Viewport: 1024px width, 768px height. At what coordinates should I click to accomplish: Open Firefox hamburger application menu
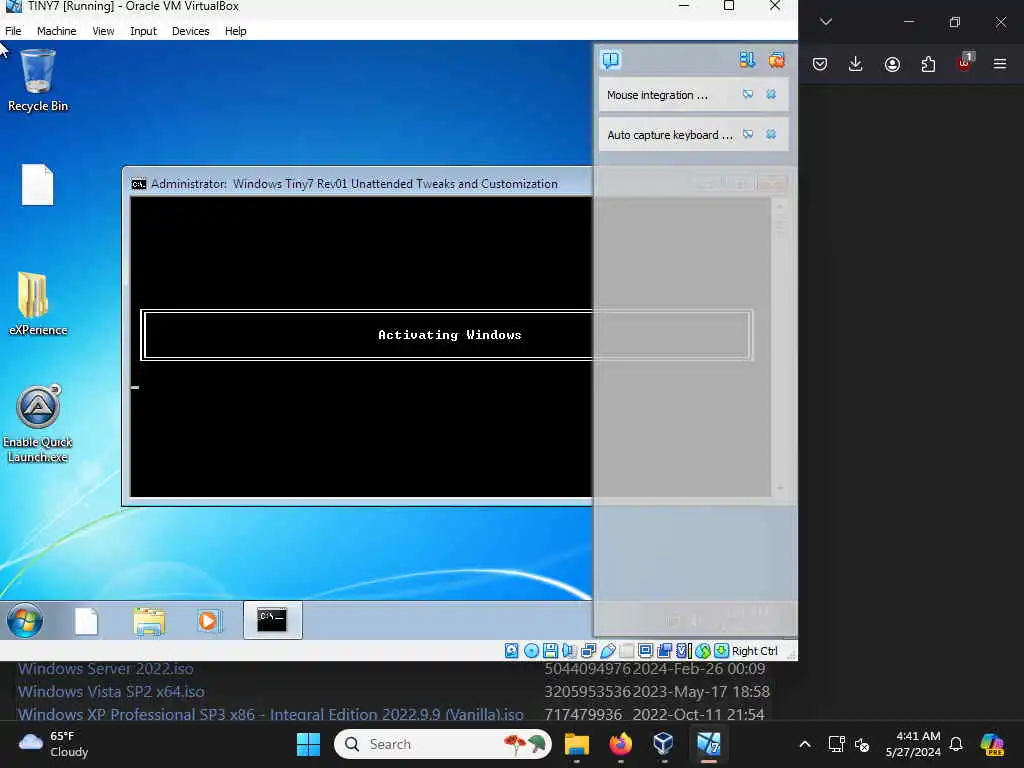(1000, 64)
